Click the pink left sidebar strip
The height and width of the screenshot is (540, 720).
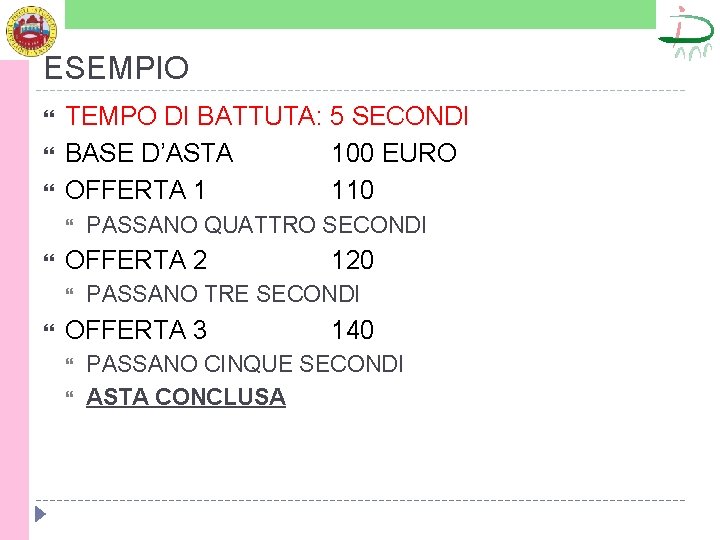point(14,300)
